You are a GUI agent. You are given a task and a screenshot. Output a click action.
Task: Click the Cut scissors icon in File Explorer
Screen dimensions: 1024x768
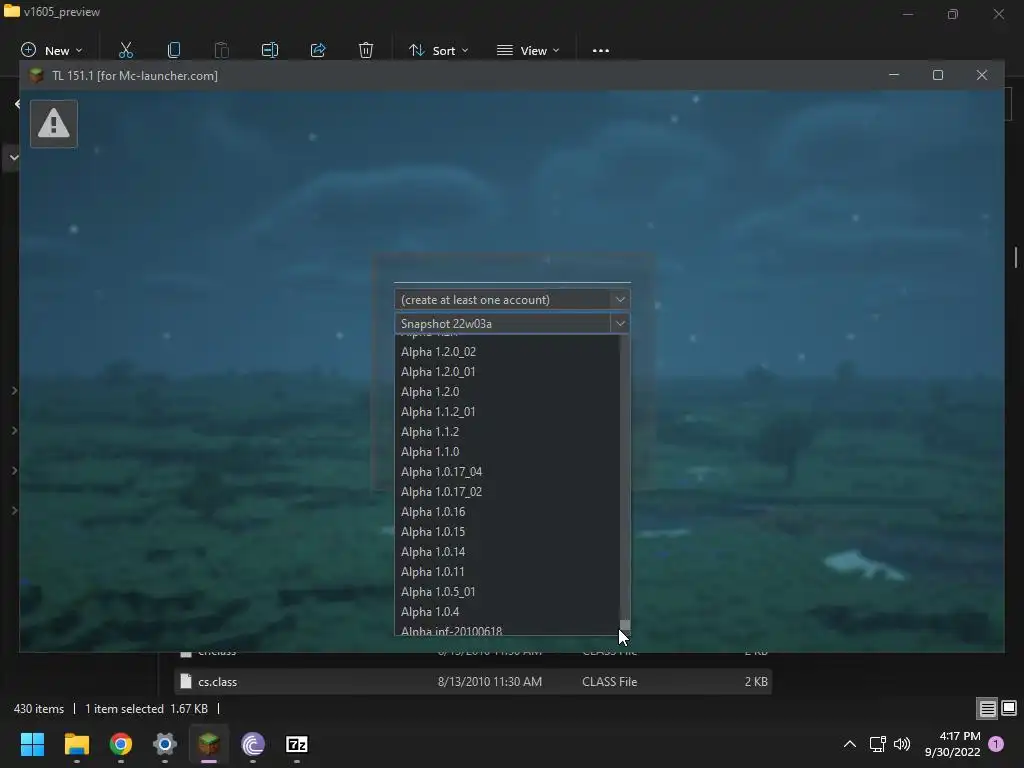click(125, 50)
